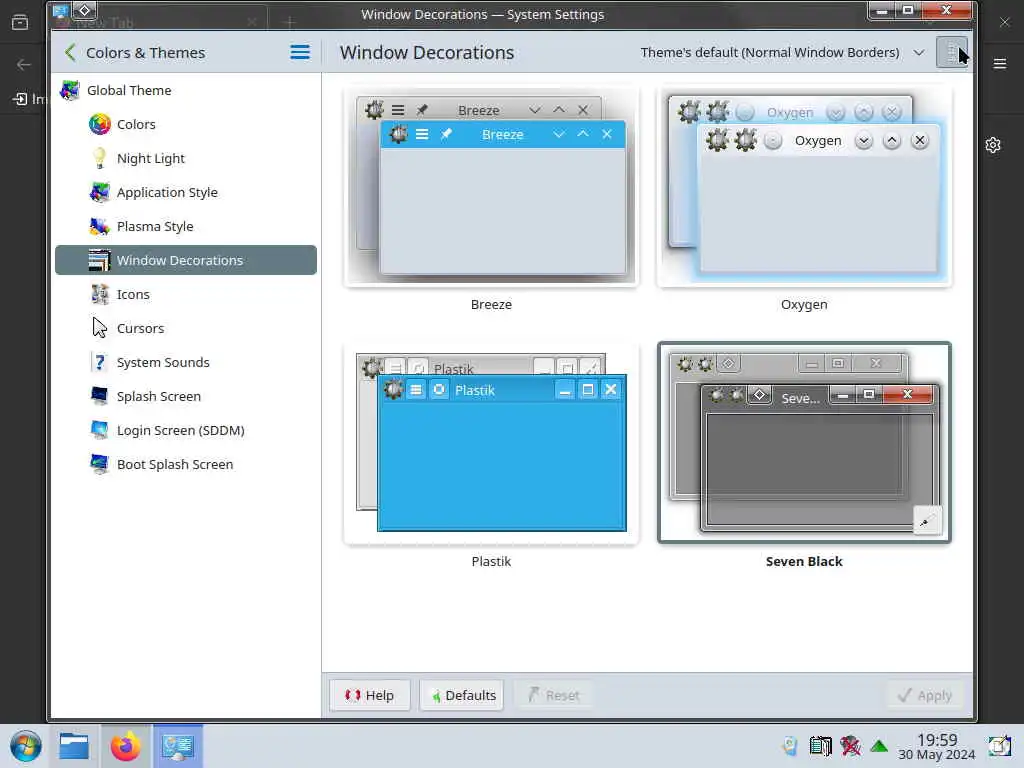Screen dimensions: 1024x768
Task: Click the Boot Splash Screen icon
Action: (x=99, y=464)
